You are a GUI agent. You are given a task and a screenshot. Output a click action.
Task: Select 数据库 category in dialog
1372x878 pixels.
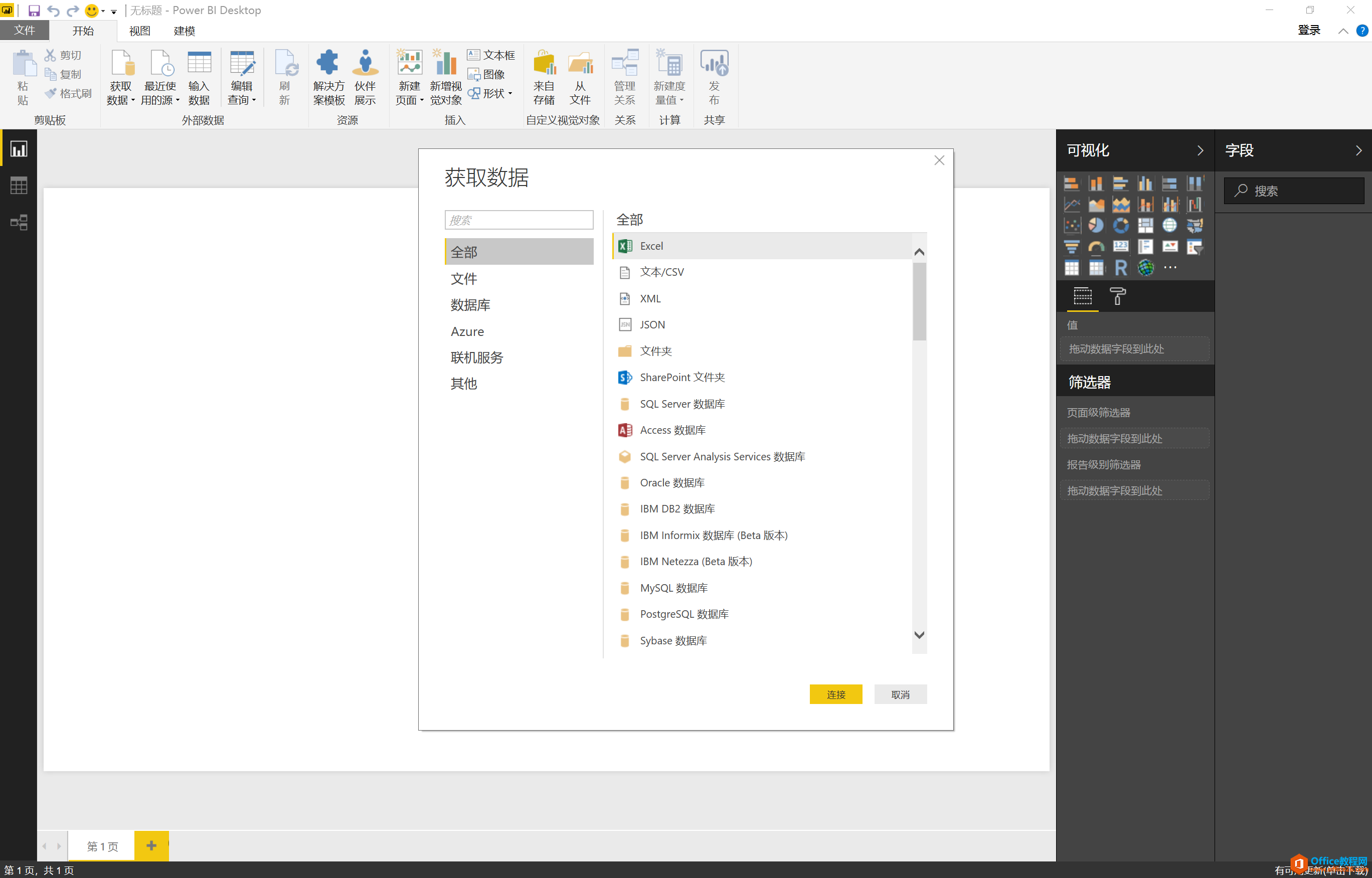coord(519,305)
